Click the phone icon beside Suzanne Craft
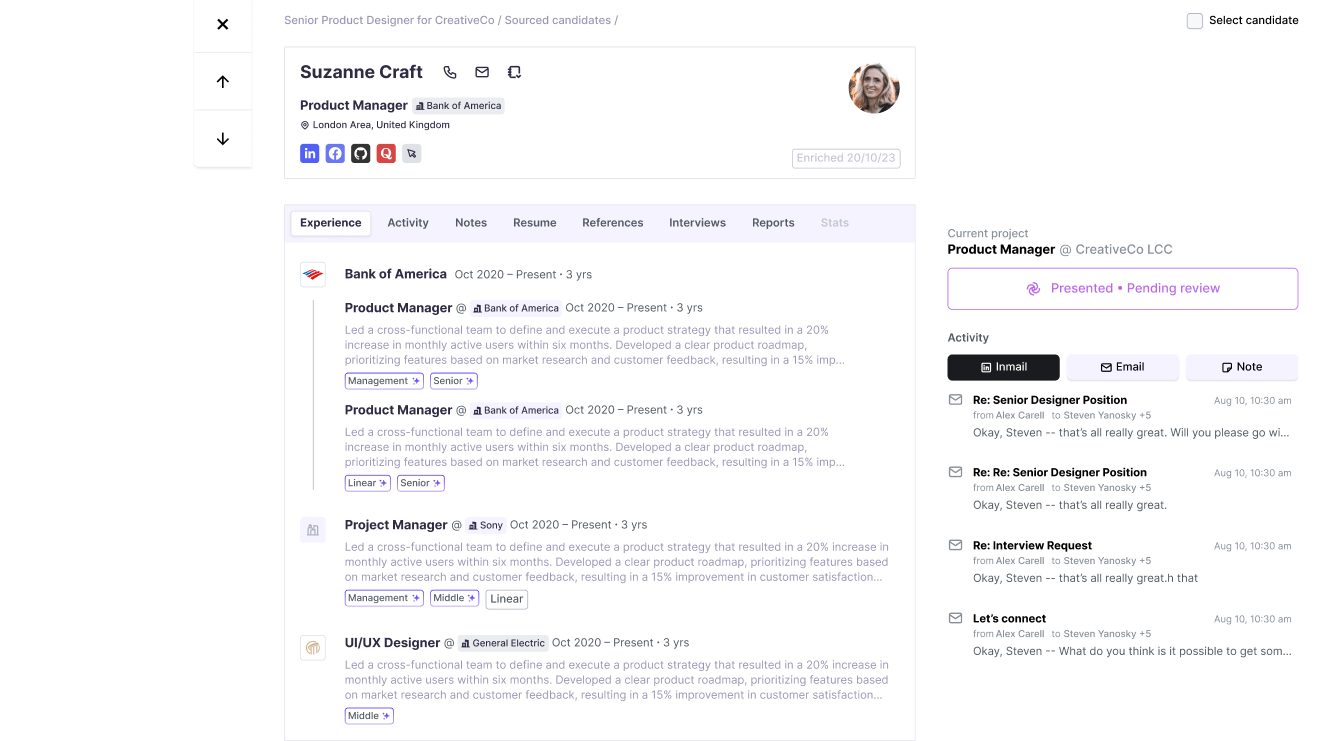This screenshot has height=741, width=1331. (450, 72)
